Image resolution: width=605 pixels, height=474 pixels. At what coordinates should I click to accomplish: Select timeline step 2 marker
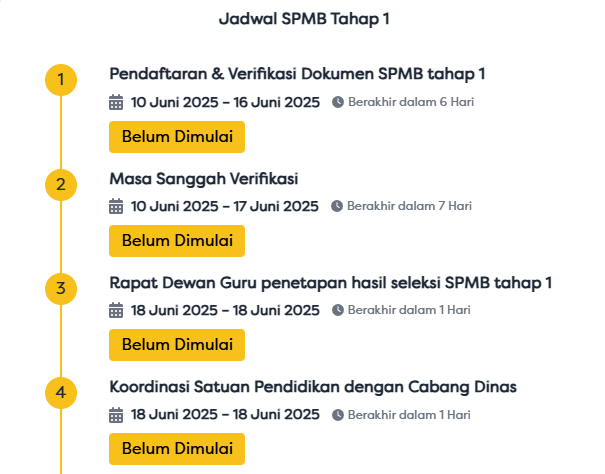pos(61,184)
